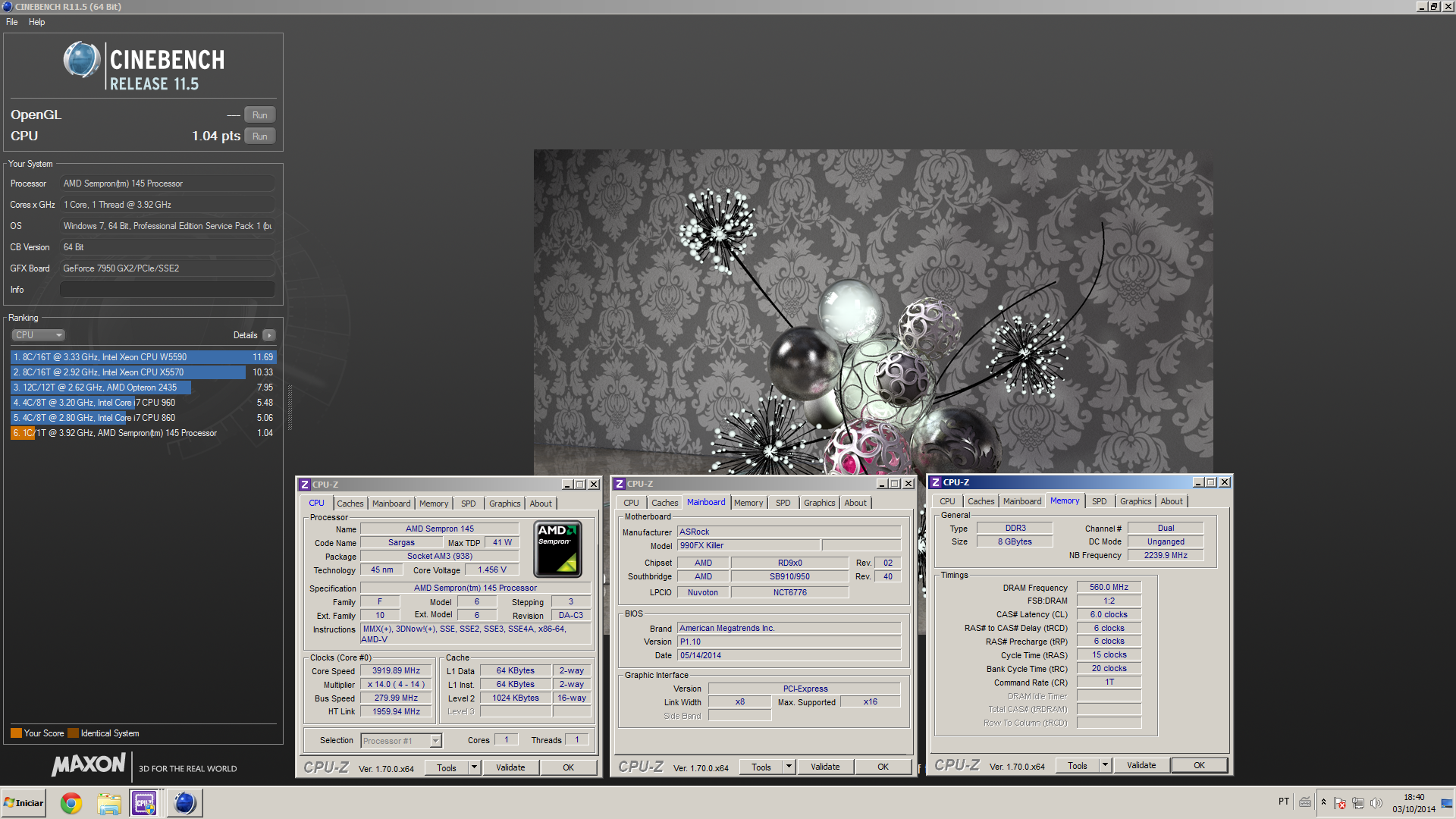Screen dimensions: 1456x819
Task: Select the Xeon W5590 ranking row
Action: pyautogui.click(x=143, y=357)
